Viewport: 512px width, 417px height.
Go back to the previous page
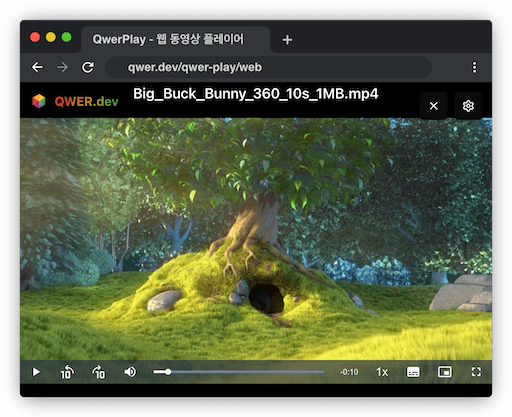(37, 67)
